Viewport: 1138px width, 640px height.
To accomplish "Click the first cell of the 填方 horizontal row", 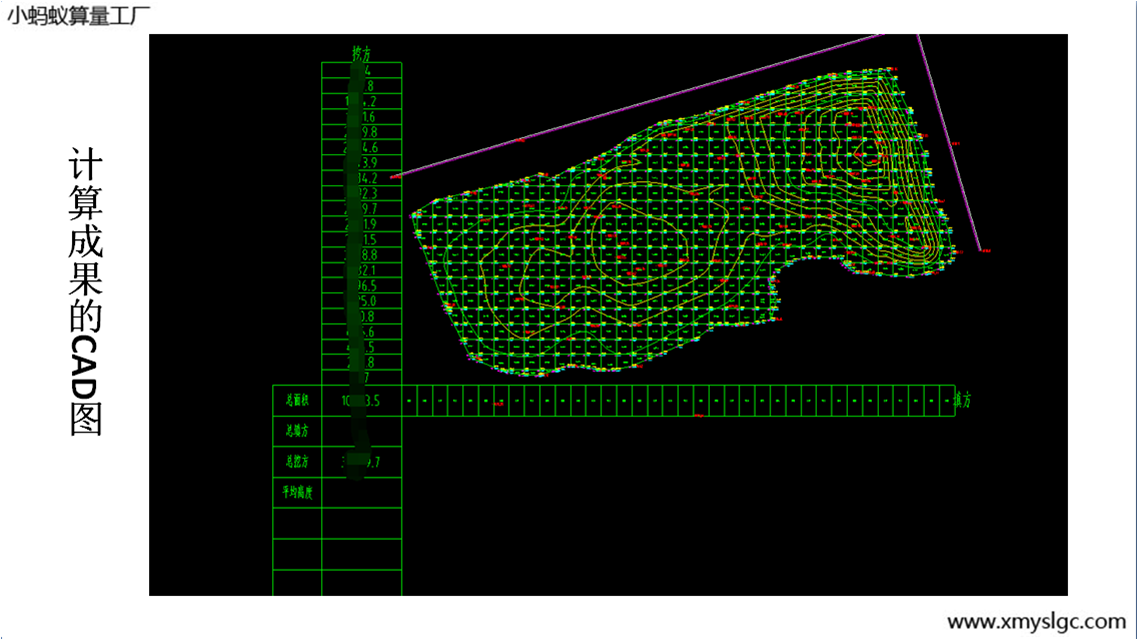I will coord(411,400).
